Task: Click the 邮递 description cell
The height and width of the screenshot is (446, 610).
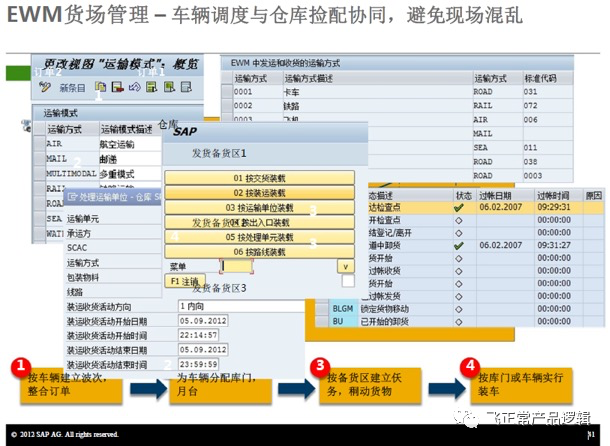Action: 130,159
